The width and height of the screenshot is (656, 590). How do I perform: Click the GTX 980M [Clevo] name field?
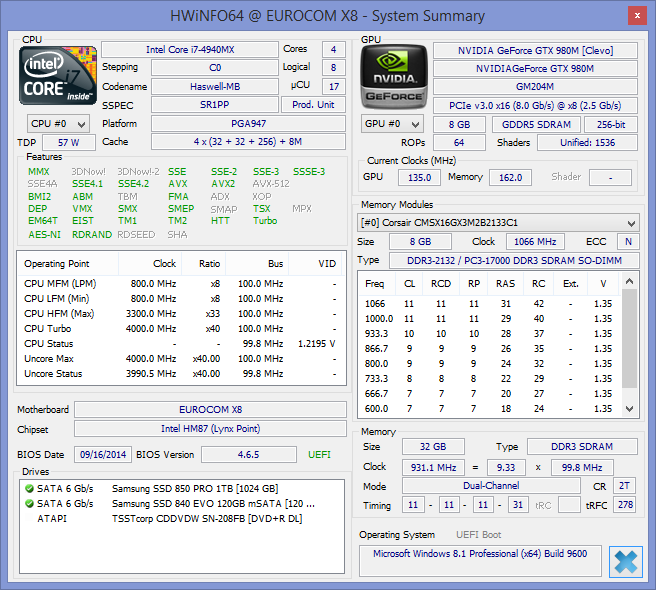[535, 50]
